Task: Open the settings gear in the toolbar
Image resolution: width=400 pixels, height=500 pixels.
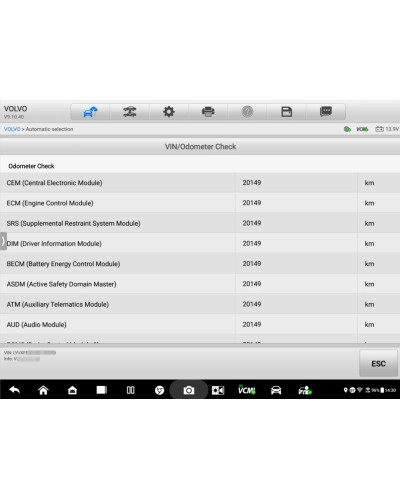Action: coord(169,112)
